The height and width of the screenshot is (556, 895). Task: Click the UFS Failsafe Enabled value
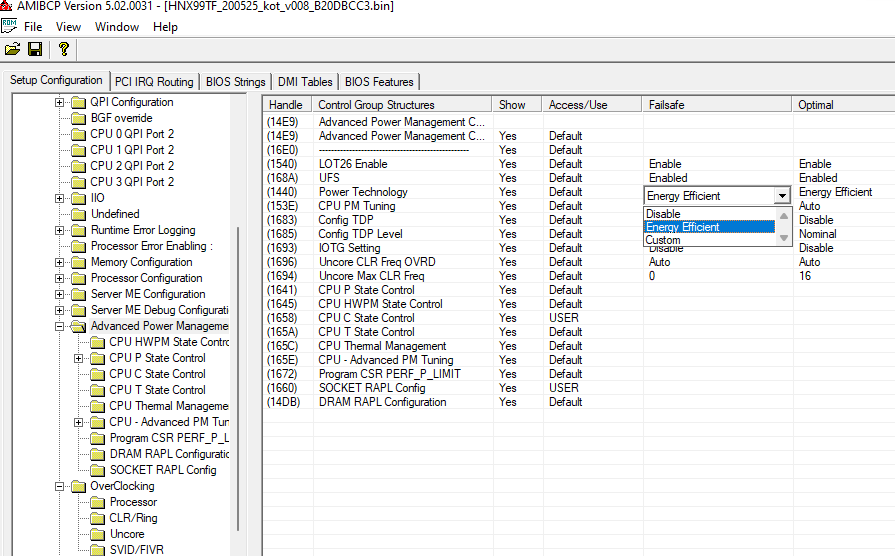click(668, 178)
